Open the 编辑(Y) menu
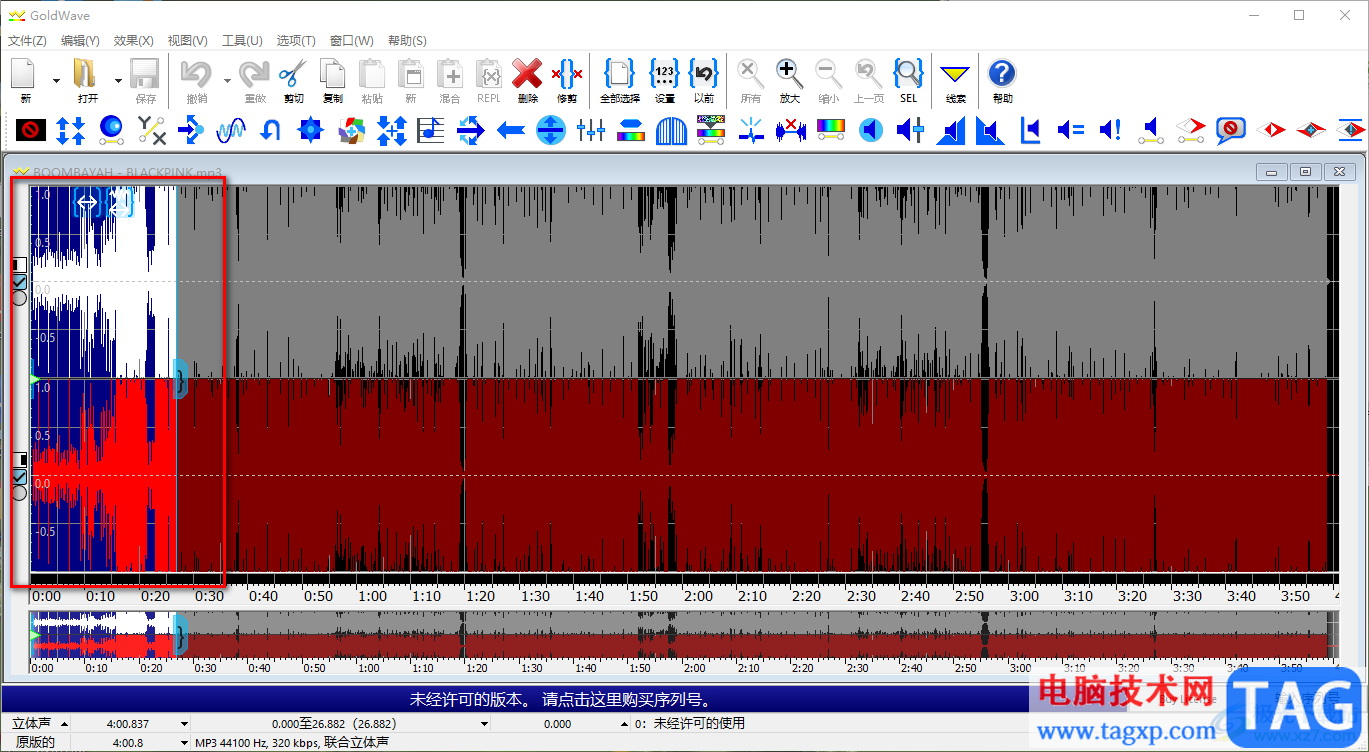This screenshot has height=752, width=1369. click(80, 41)
